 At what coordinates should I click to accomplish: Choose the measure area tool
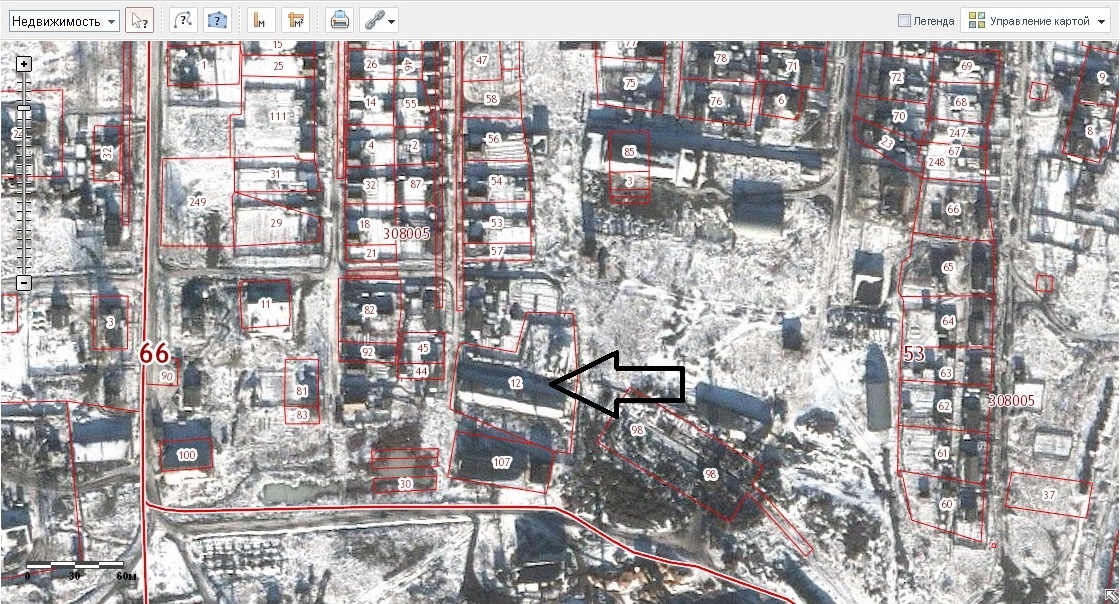pos(295,21)
